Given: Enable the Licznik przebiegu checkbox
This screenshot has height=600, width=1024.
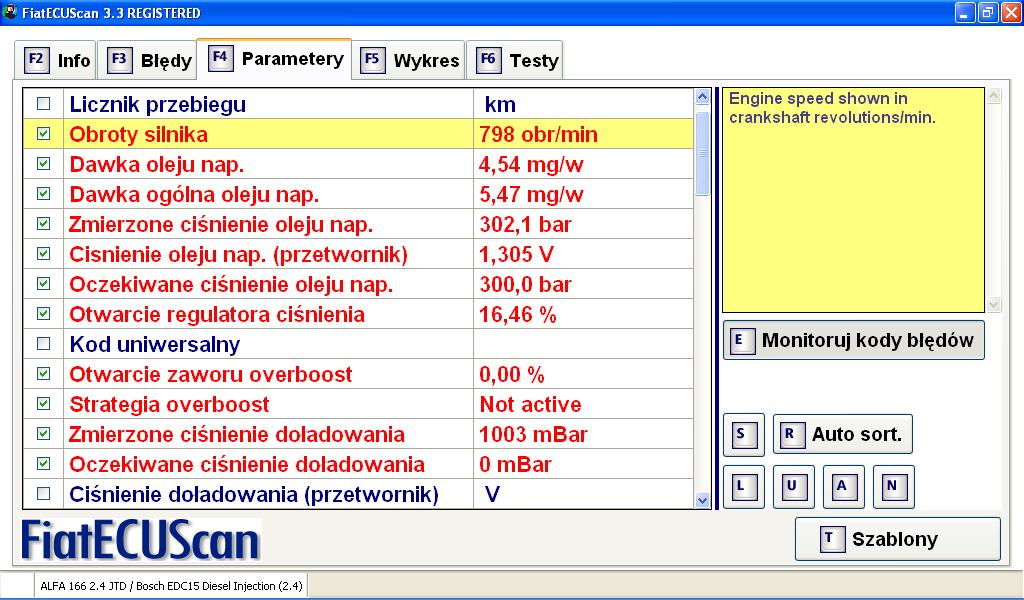Looking at the screenshot, I should click(44, 104).
